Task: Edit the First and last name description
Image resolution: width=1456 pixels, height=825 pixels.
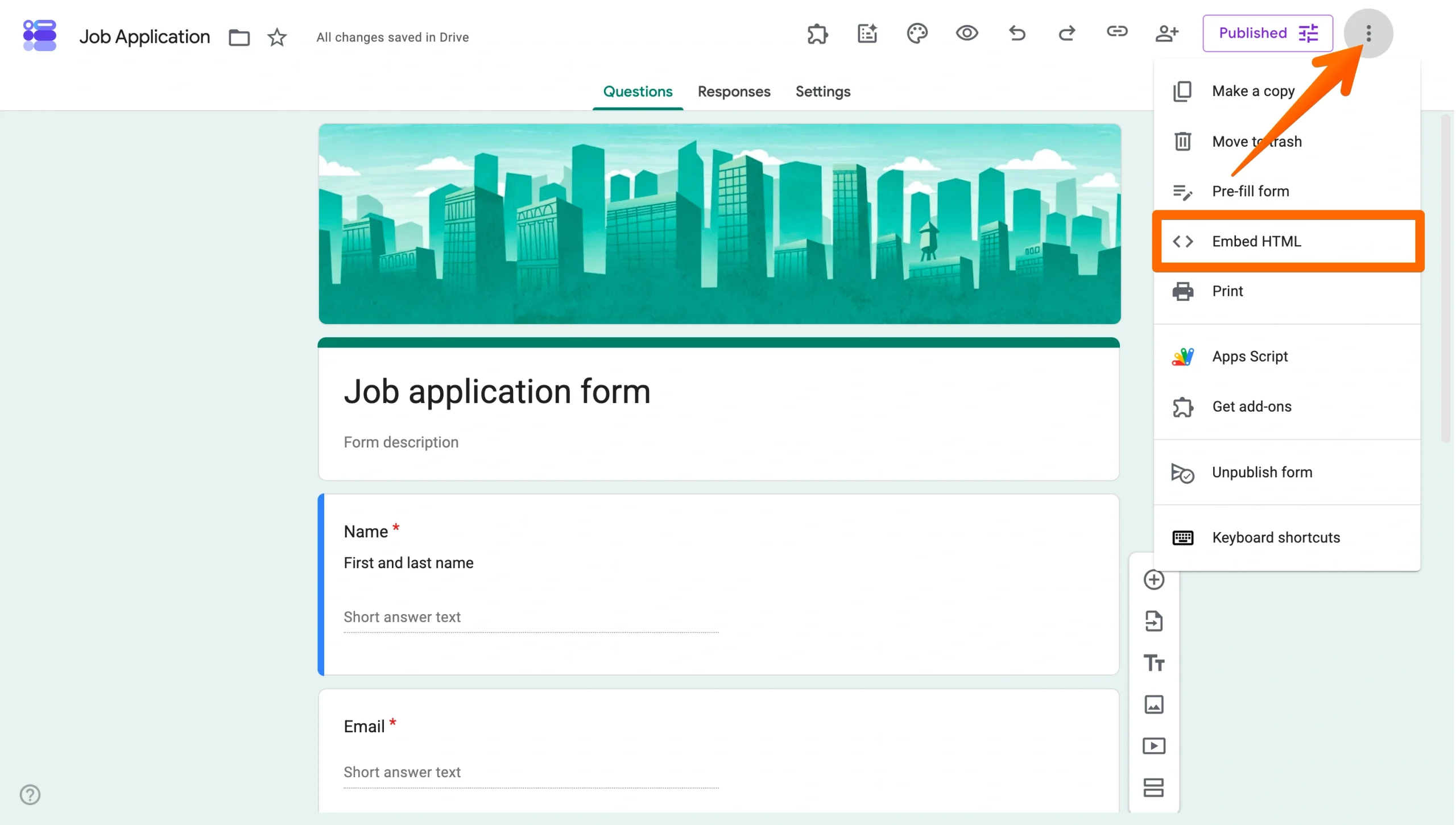Action: 408,563
